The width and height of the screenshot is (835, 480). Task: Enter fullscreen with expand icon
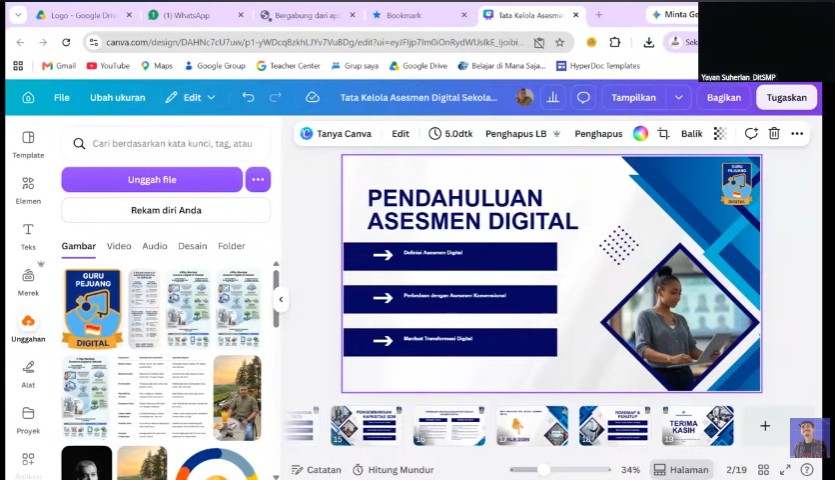pyautogui.click(x=785, y=470)
